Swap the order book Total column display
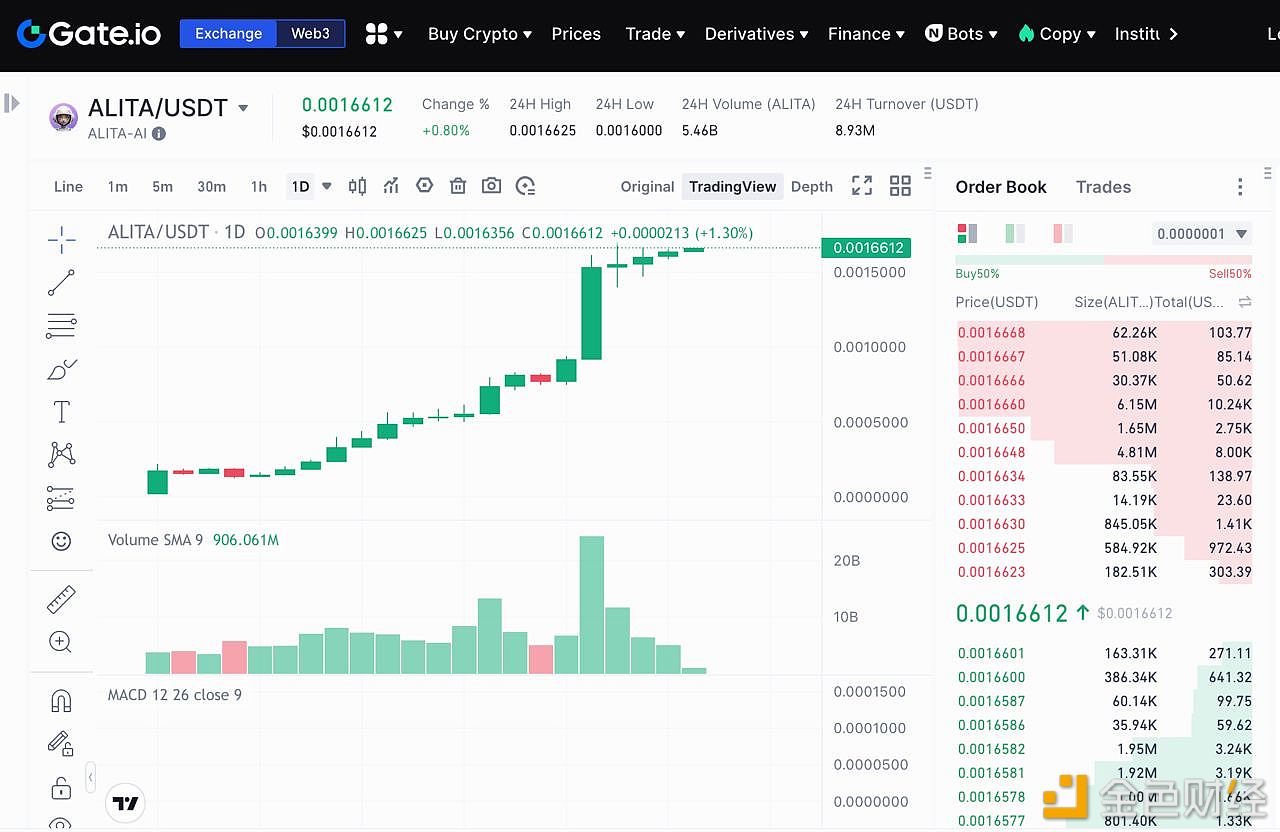Screen dimensions: 1280x832 (x=1245, y=302)
